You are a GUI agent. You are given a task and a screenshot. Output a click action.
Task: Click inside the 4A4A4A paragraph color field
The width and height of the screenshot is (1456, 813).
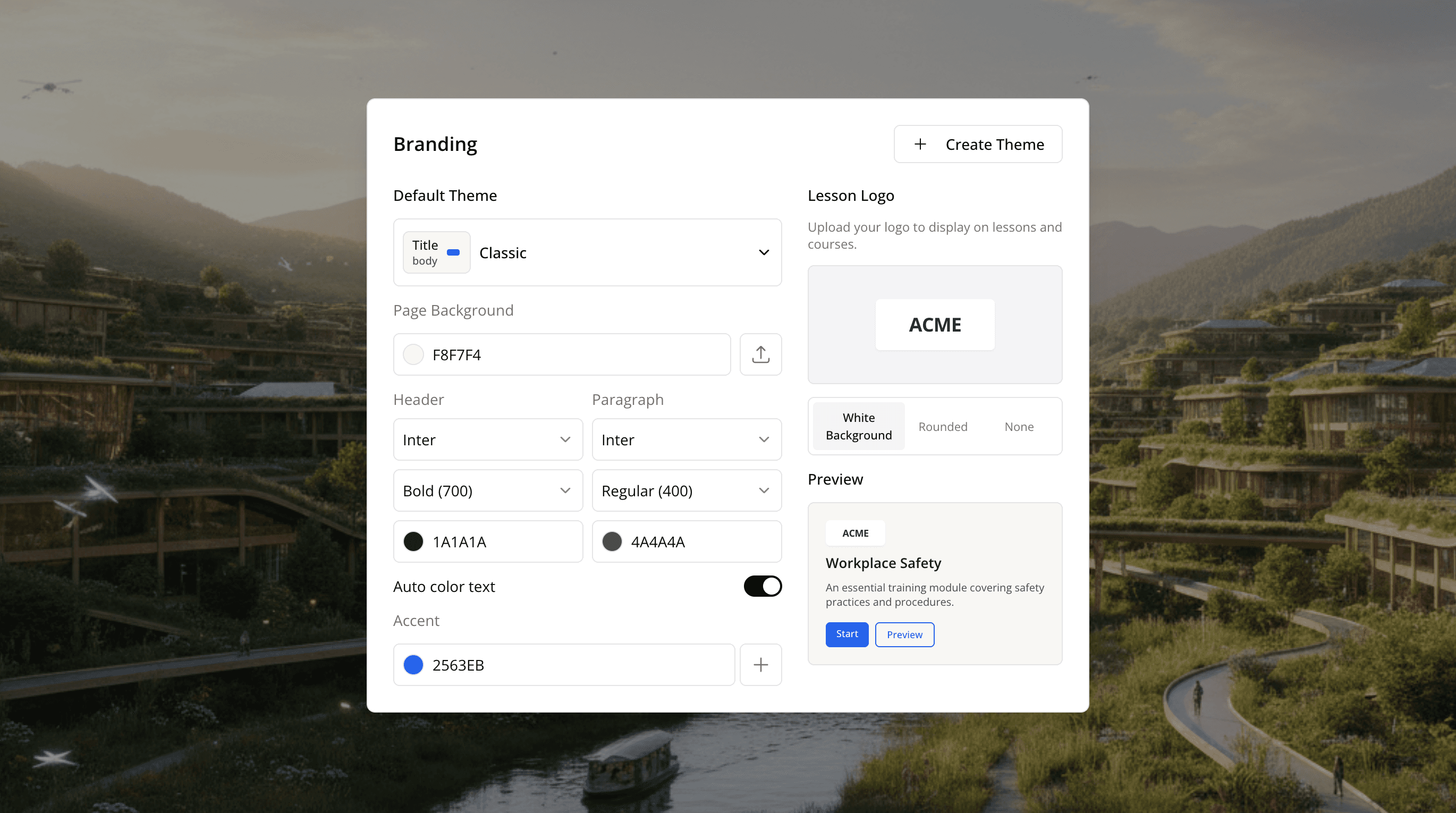(686, 541)
